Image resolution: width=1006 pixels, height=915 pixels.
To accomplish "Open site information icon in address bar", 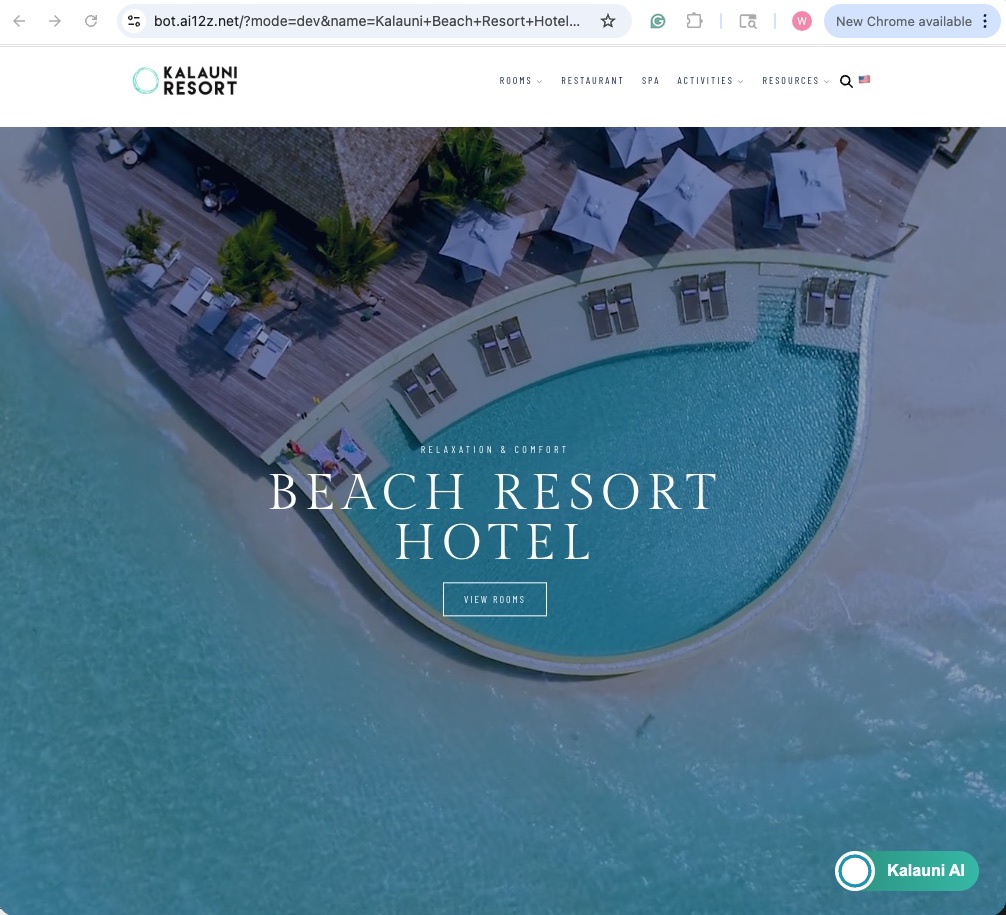I will (x=134, y=21).
